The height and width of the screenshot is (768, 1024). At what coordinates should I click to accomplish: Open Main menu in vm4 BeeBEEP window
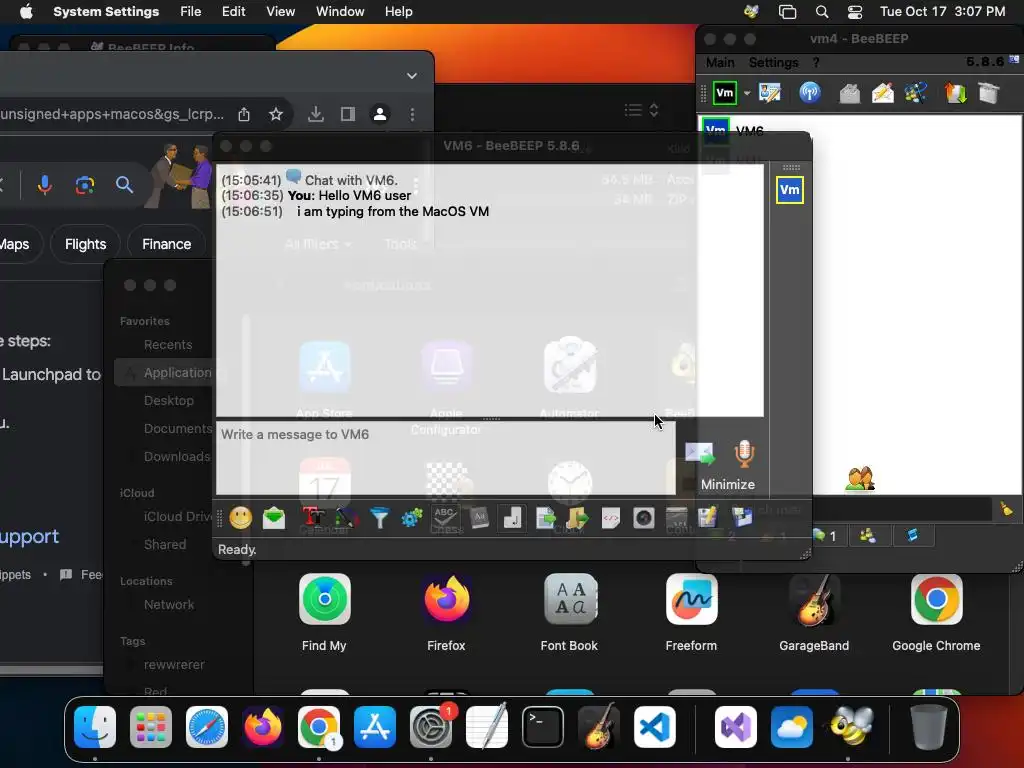[x=720, y=62]
